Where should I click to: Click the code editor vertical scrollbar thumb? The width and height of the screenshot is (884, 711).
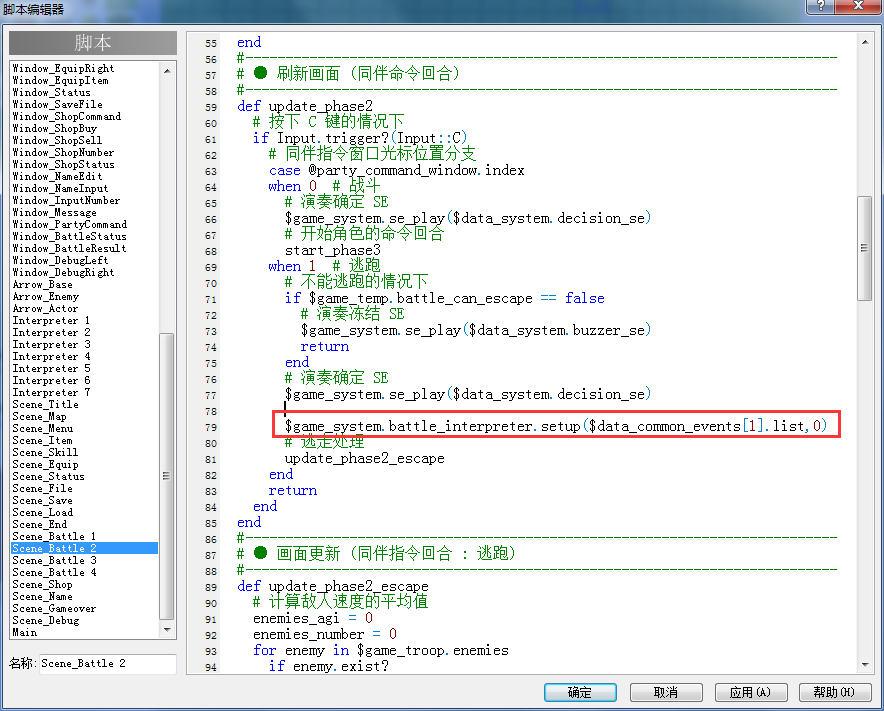click(865, 248)
